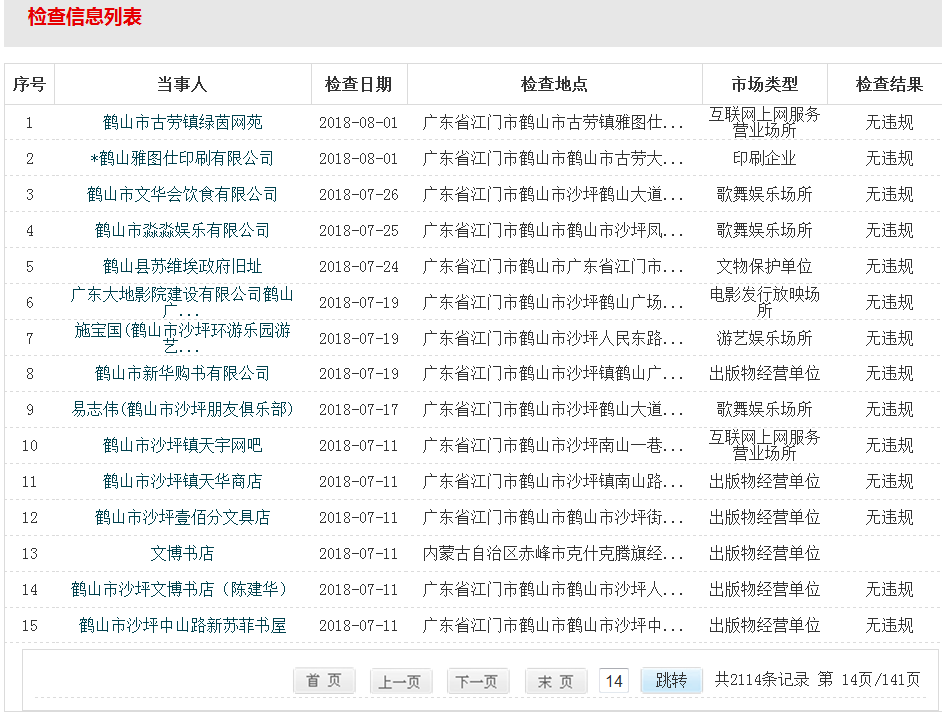942x715 pixels.
Task: Click the page number input field
Action: click(614, 681)
